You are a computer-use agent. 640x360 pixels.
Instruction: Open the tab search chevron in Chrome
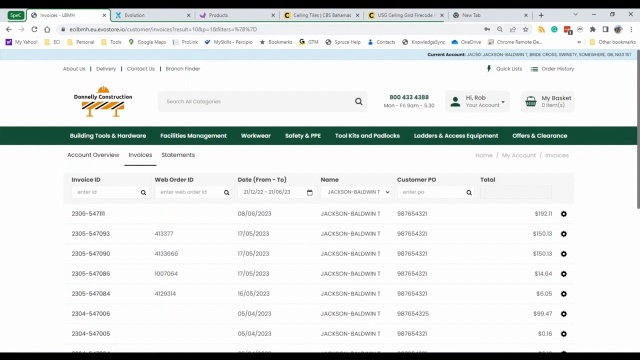coord(576,15)
